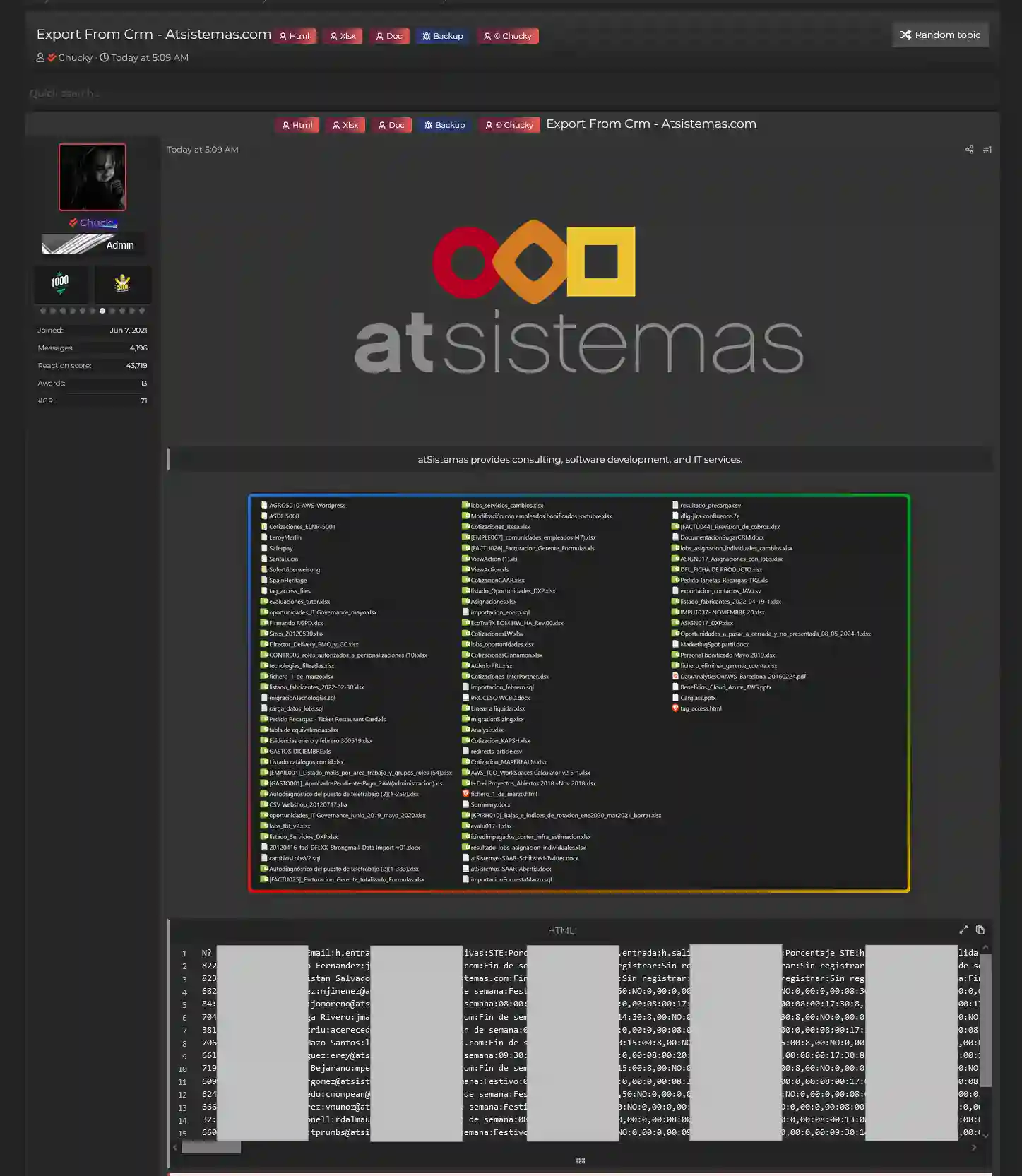Click the grid icon below code block
The width and height of the screenshot is (1022, 1176).
coord(580,1160)
